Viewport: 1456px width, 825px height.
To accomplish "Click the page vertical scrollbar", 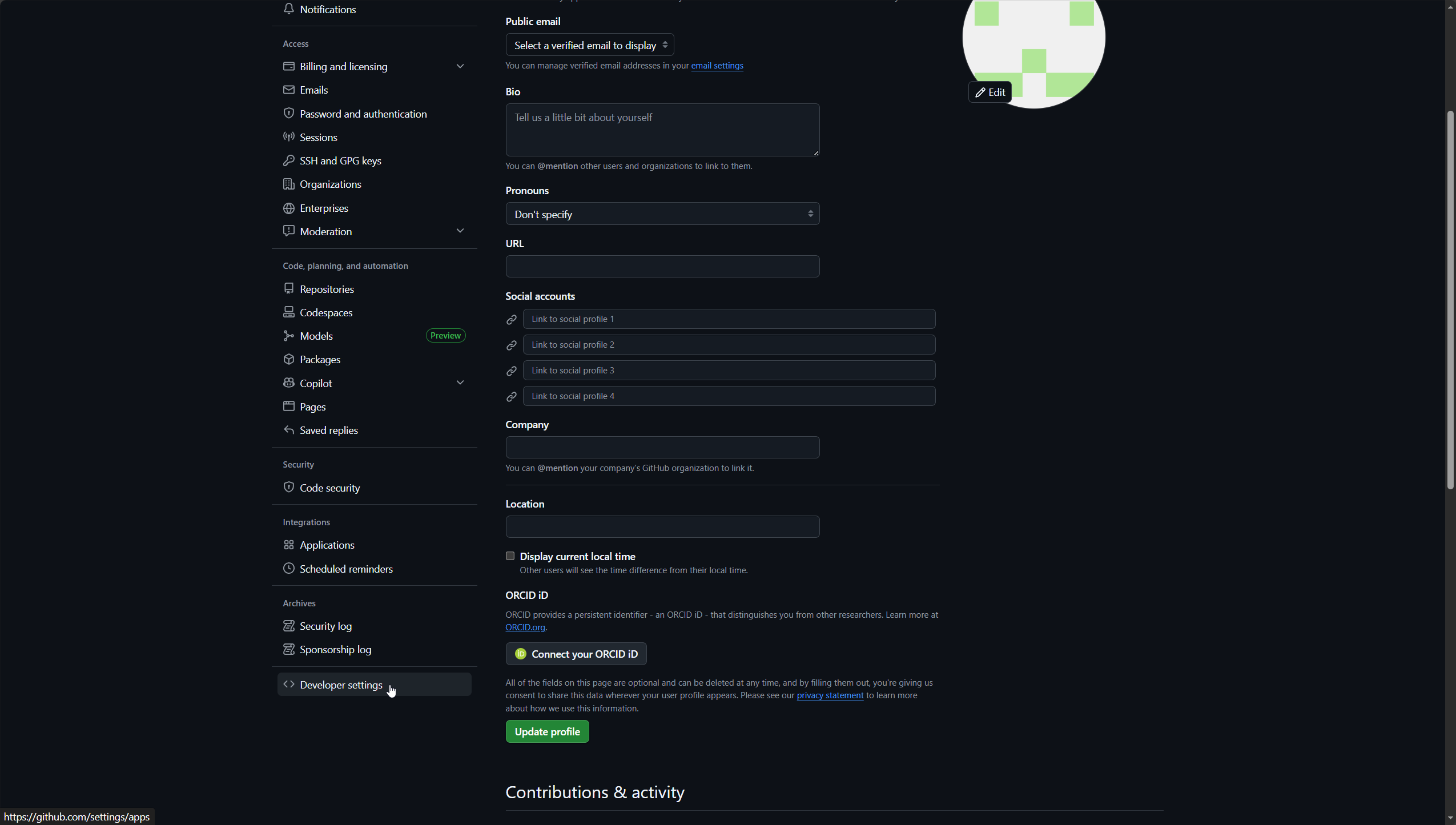I will 1450,300.
